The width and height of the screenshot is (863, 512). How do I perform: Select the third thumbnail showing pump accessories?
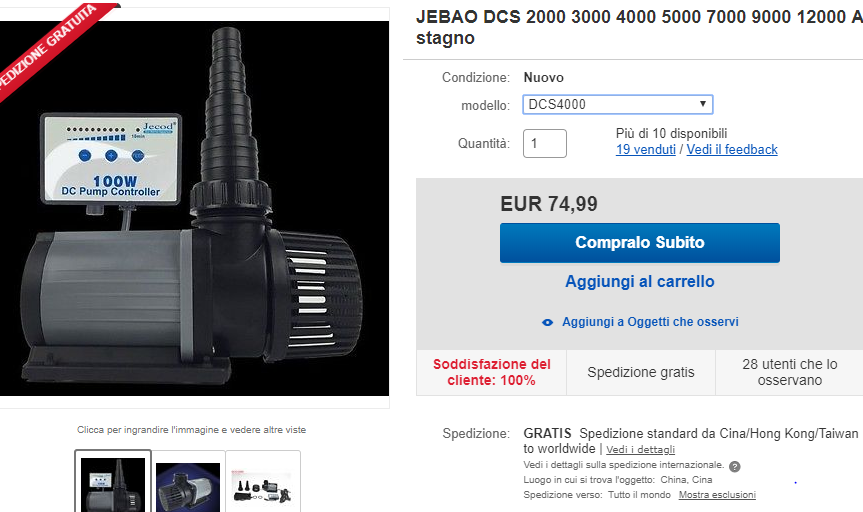(263, 484)
